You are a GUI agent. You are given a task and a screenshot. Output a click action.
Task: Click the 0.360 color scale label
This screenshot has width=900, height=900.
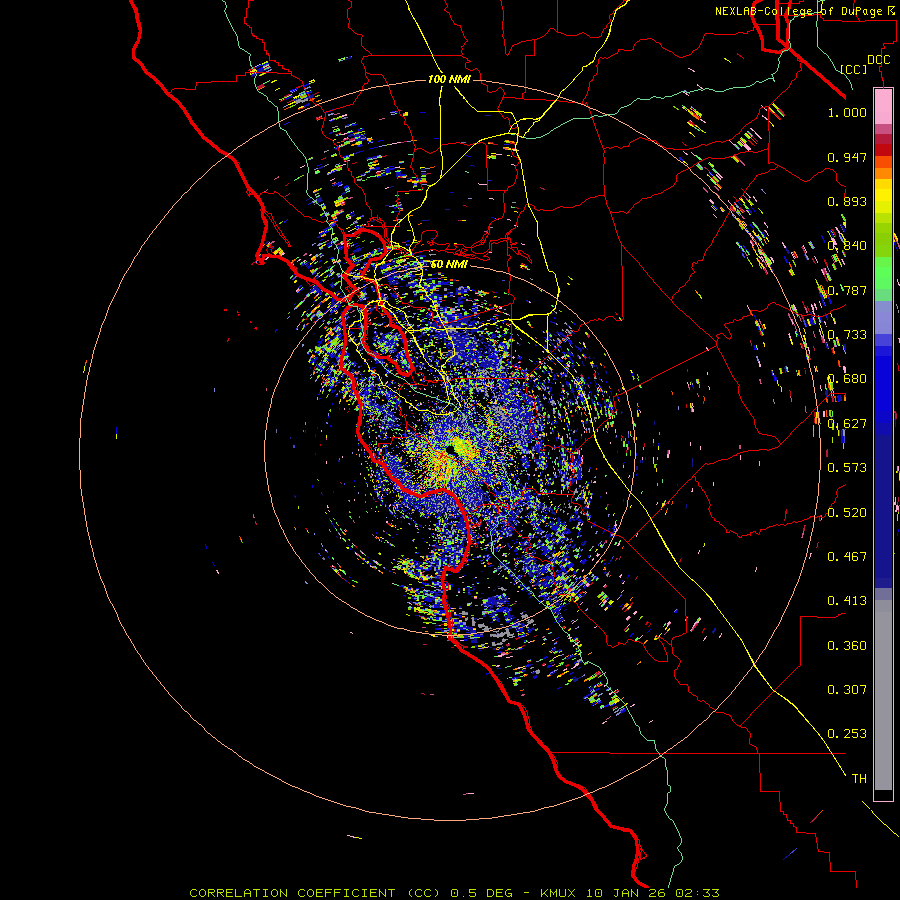(847, 646)
